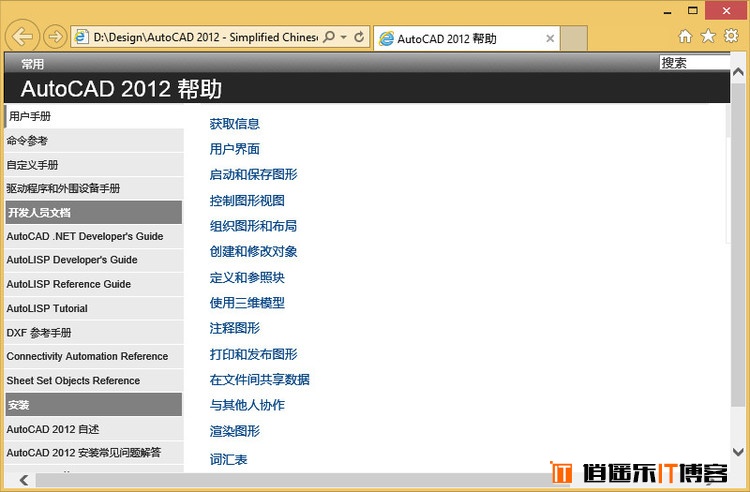Open the browser Home icon
This screenshot has width=750, height=492.
click(x=685, y=36)
